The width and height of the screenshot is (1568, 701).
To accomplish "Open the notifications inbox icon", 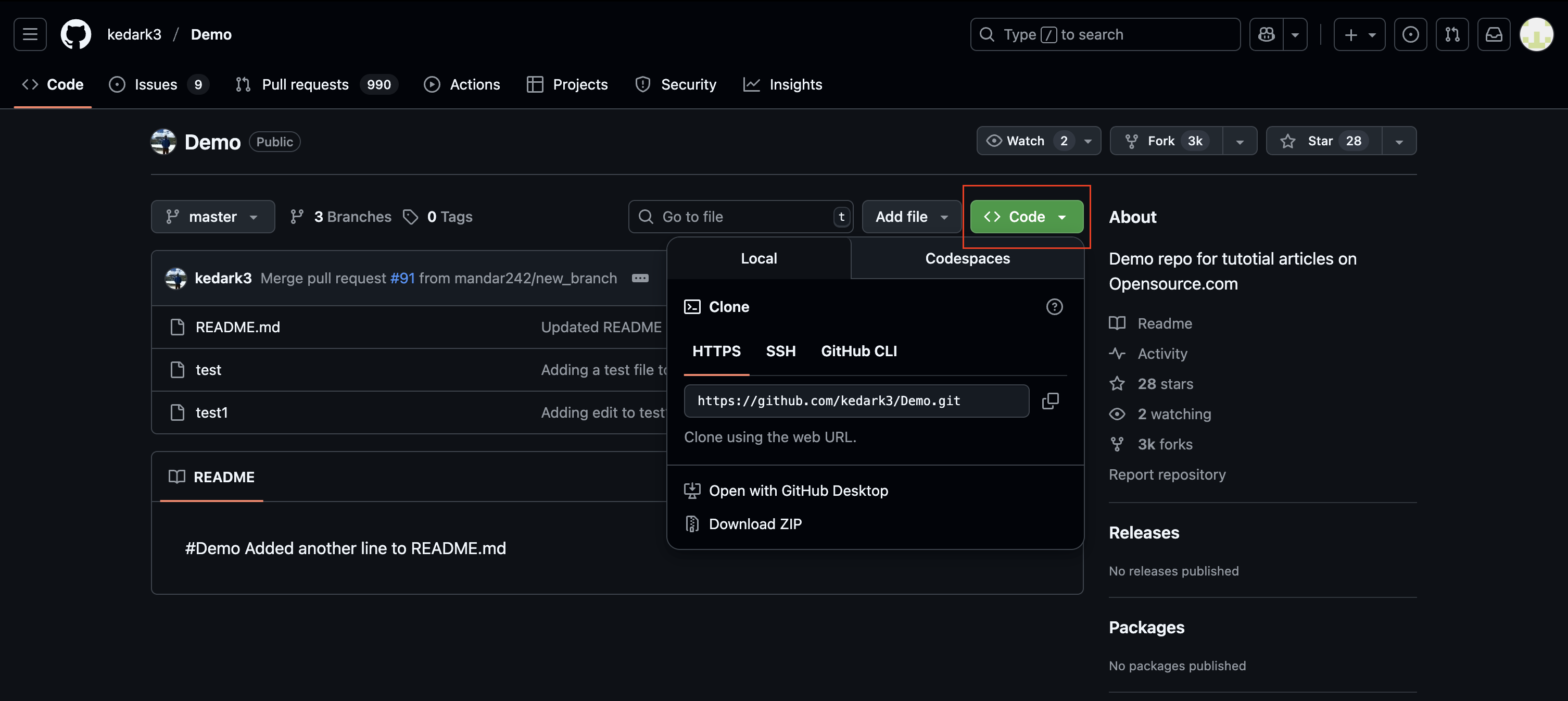I will (1494, 35).
